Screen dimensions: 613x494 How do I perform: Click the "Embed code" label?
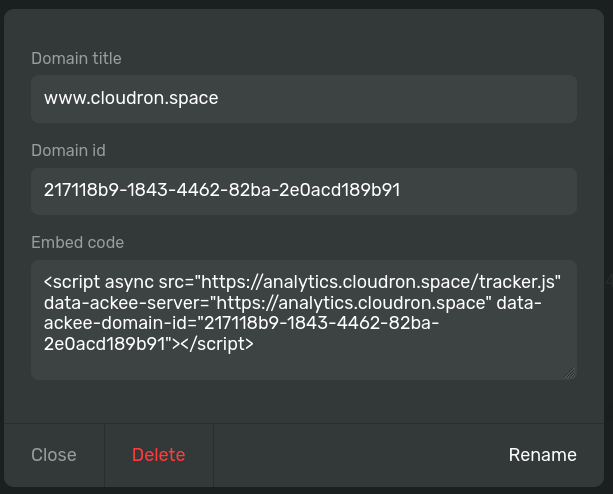click(x=77, y=243)
